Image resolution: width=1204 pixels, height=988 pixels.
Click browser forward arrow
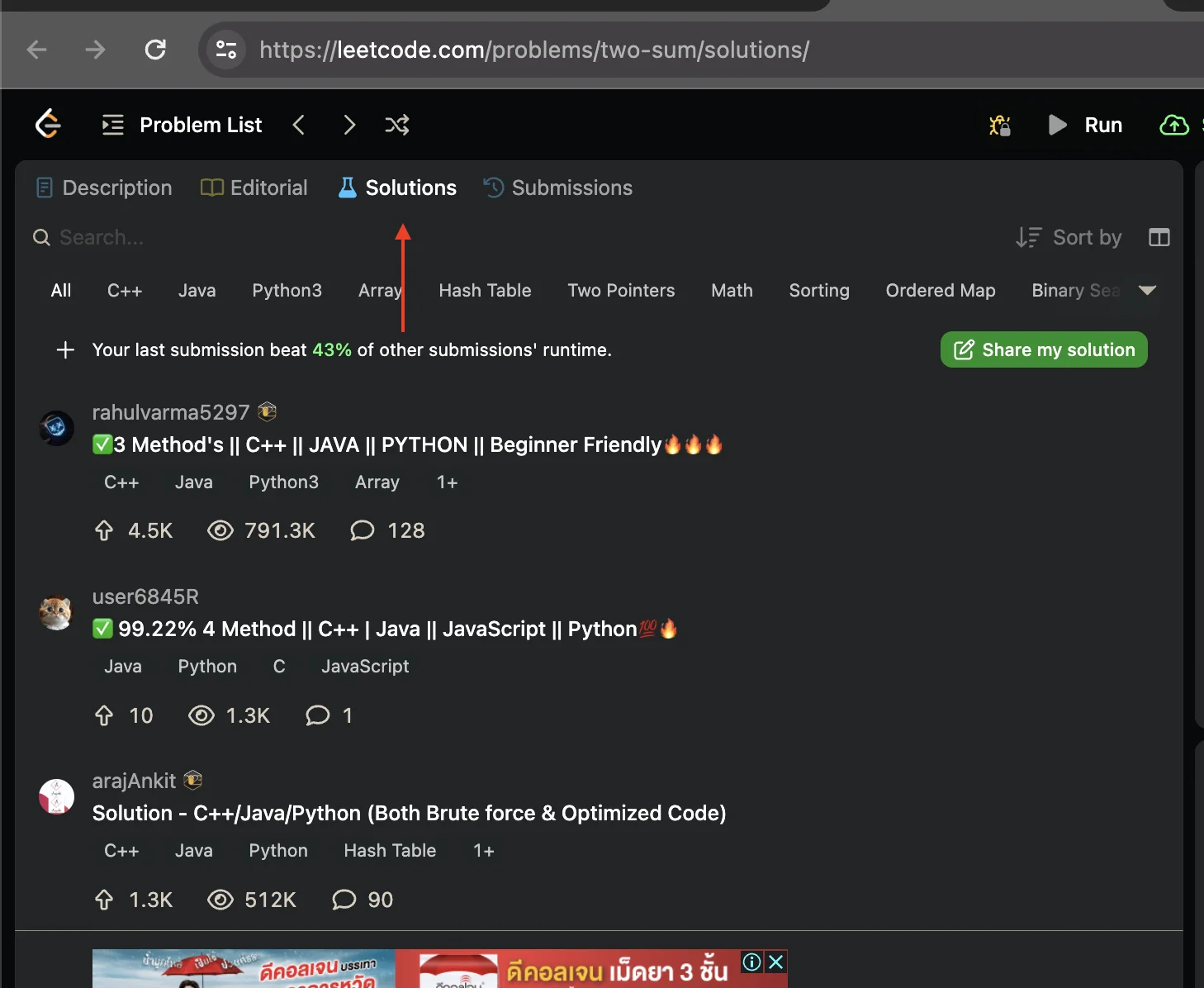tap(96, 50)
